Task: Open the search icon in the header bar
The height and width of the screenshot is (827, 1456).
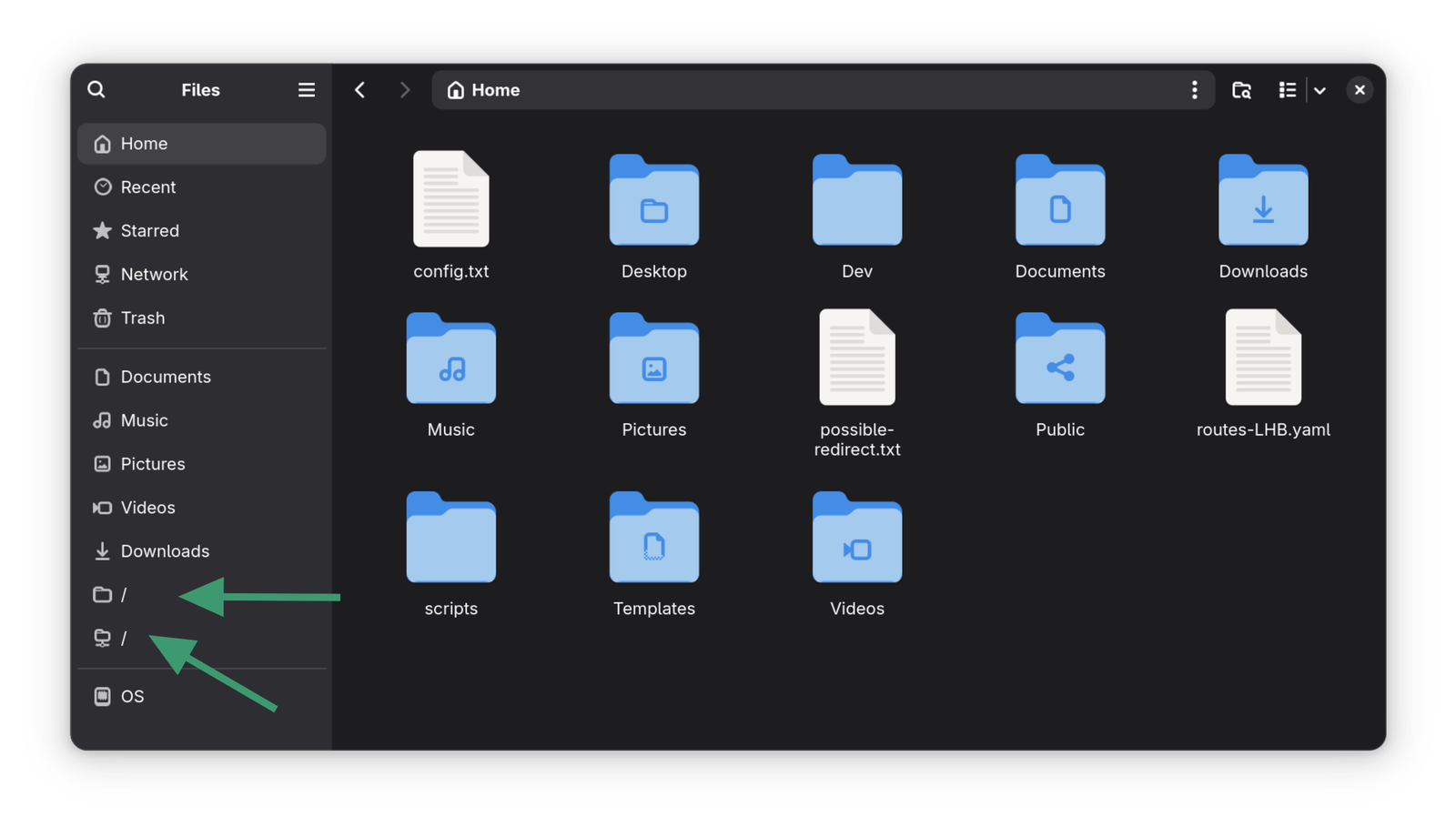Action: [96, 89]
